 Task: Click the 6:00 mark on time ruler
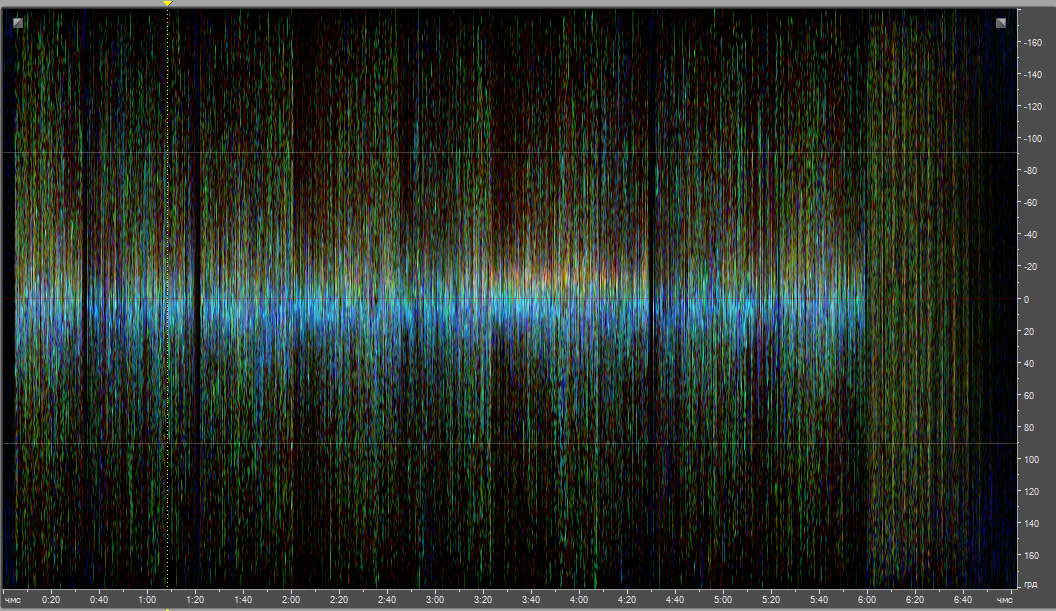tap(867, 599)
